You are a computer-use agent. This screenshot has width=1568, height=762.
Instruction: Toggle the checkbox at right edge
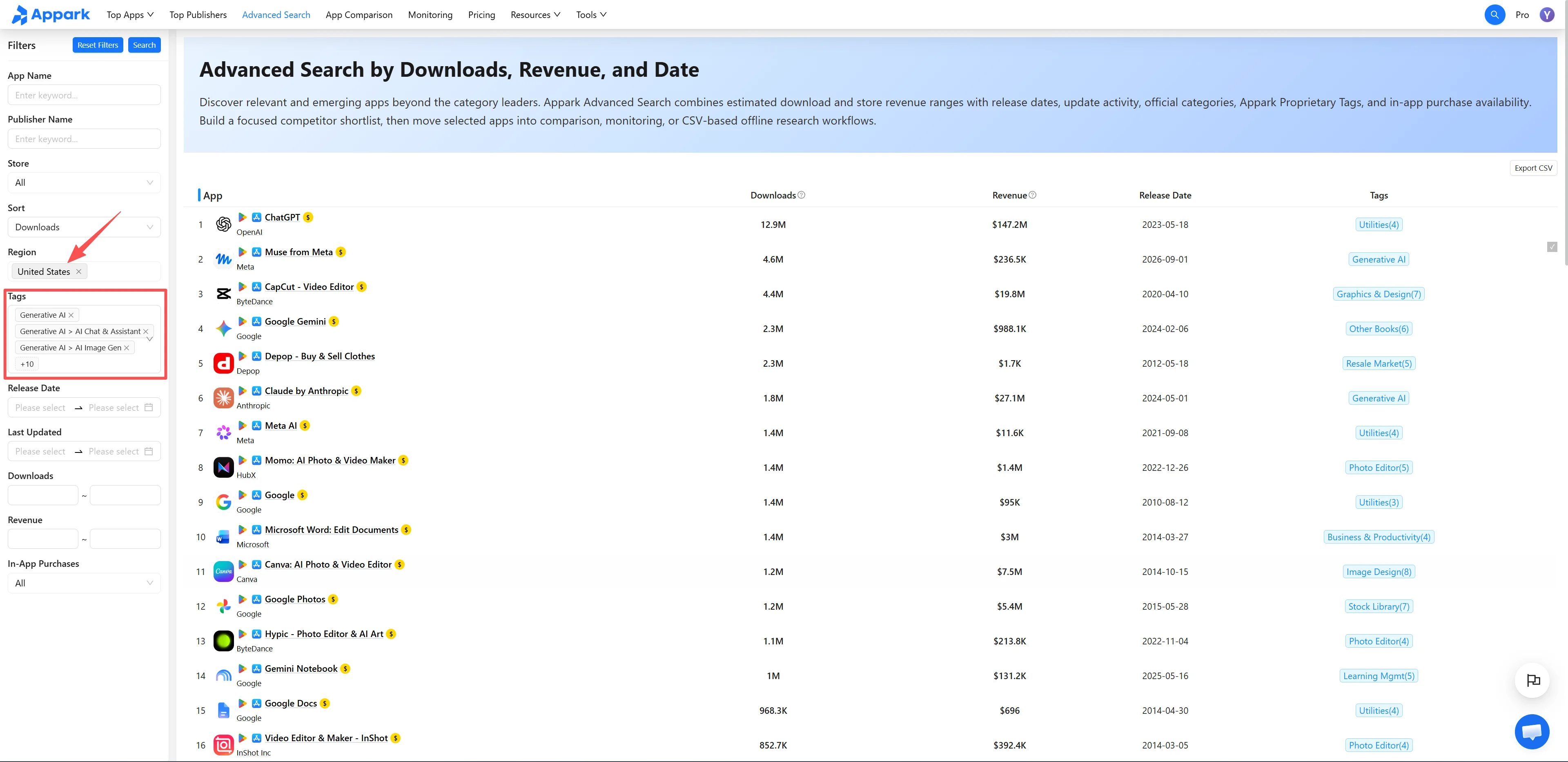click(x=1552, y=247)
